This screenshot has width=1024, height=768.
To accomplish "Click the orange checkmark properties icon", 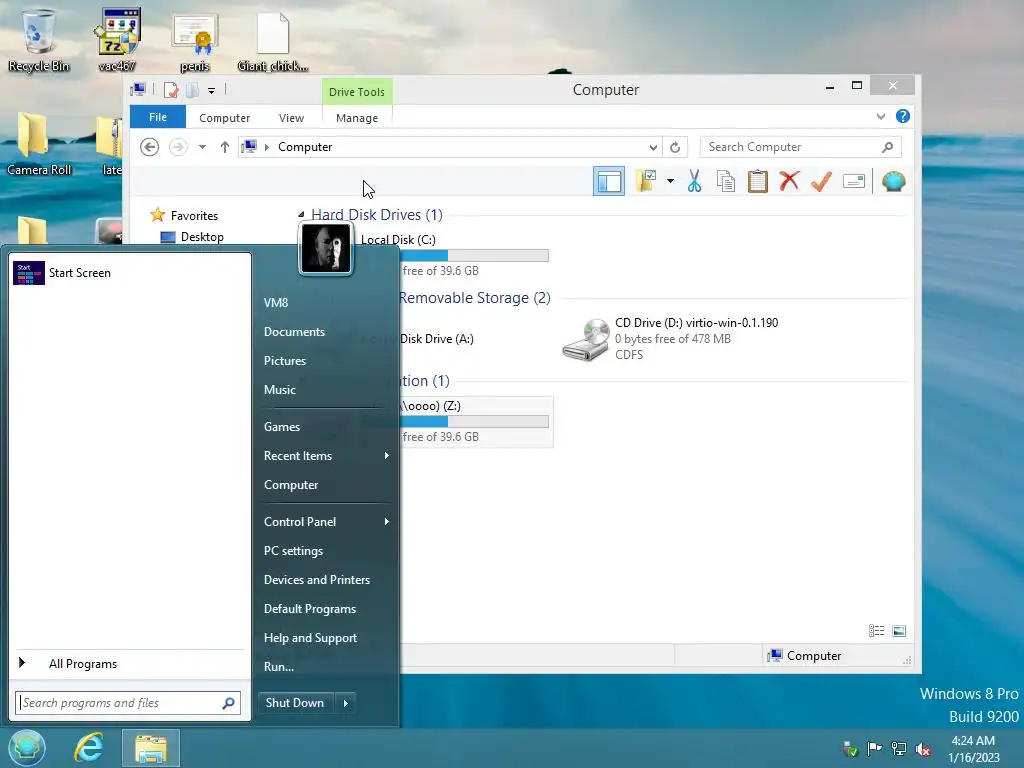I will pyautogui.click(x=821, y=181).
